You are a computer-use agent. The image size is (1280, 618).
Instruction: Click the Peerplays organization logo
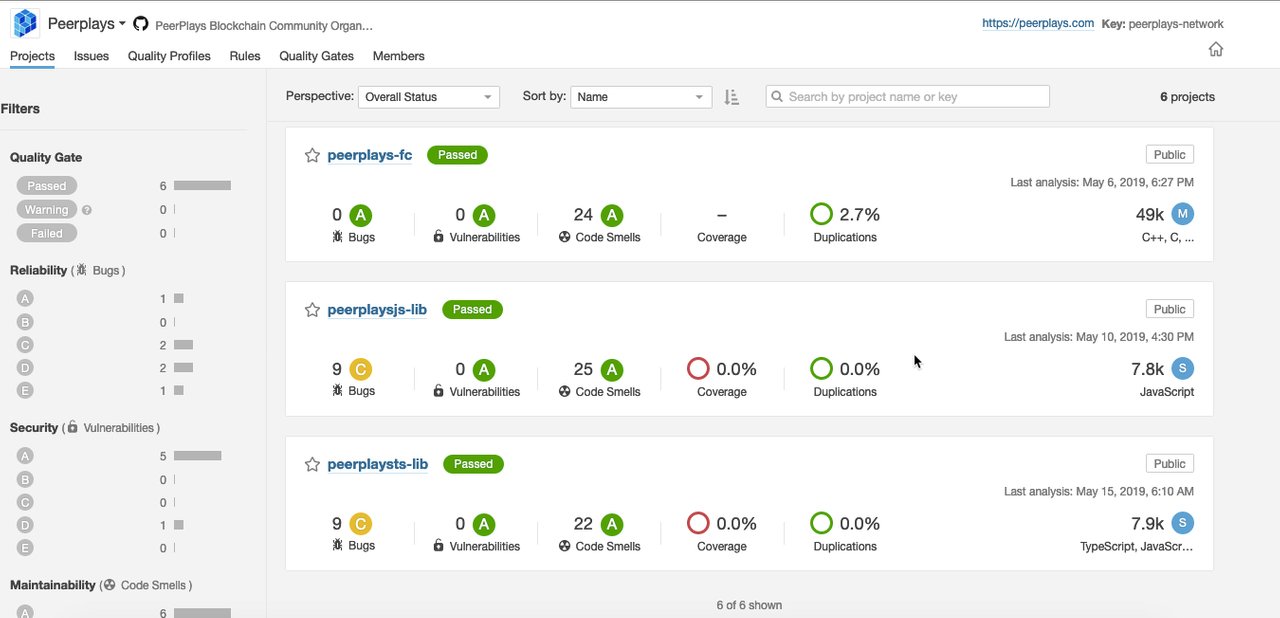click(x=25, y=23)
